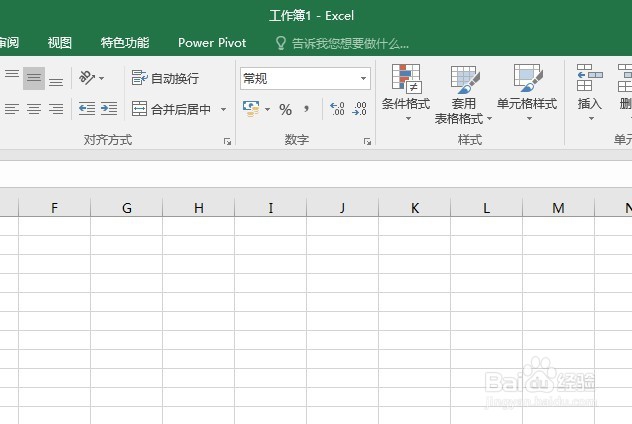Expand the accounting format dropdown arrow
632x424 pixels.
[x=267, y=109]
